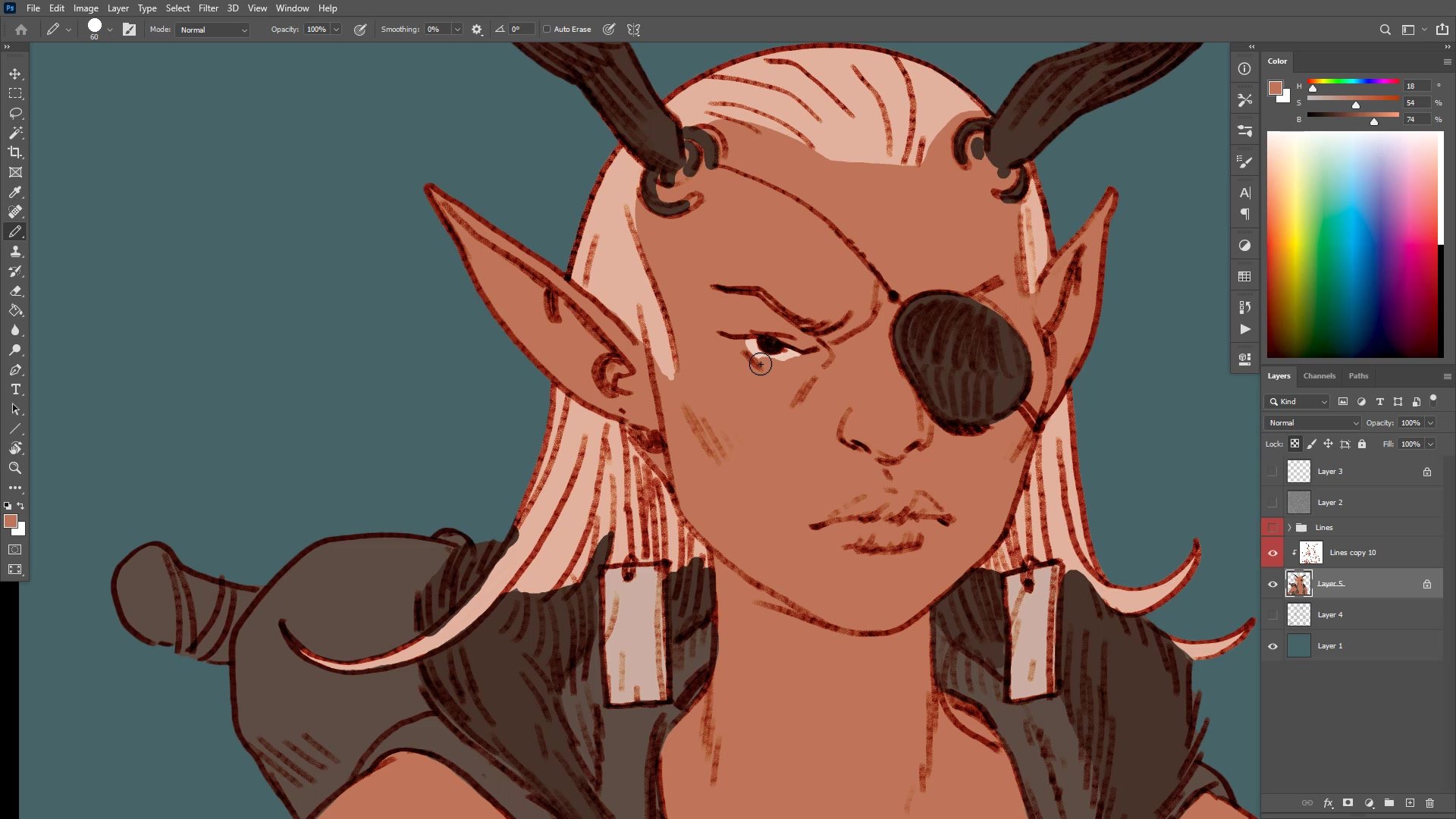
Task: Click the foreground color swatch in toolbar
Action: (10, 521)
